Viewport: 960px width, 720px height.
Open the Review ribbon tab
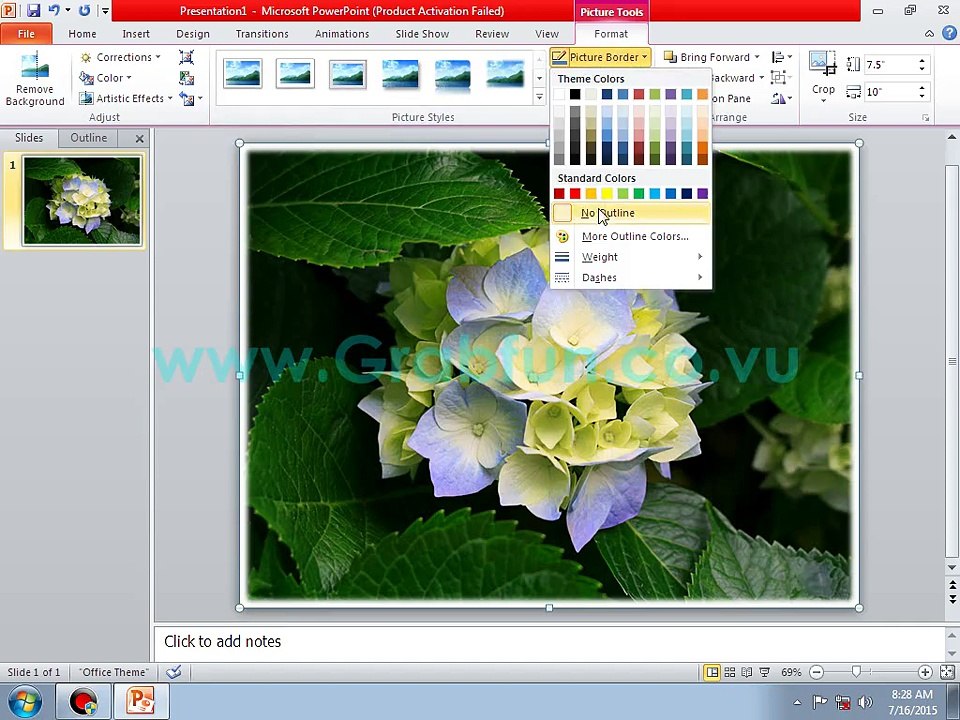(x=492, y=34)
